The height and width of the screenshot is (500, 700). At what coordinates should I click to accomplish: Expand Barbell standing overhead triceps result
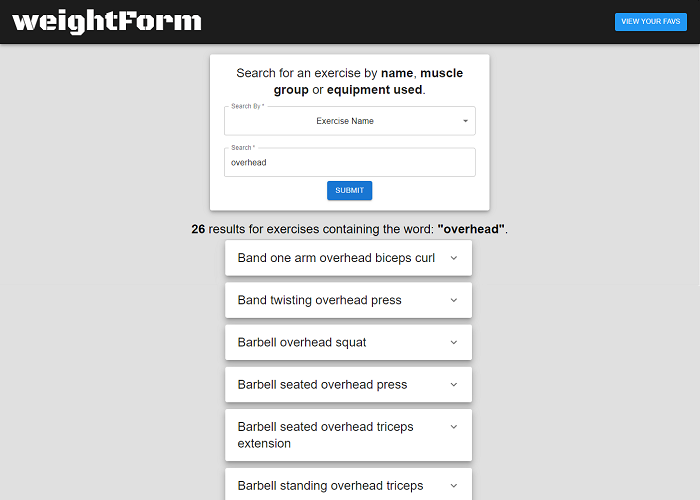tap(330, 486)
